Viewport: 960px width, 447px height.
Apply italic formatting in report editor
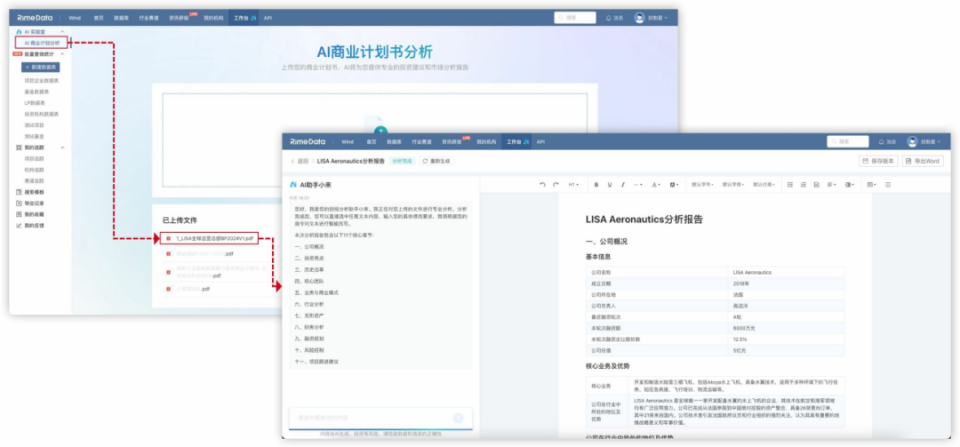(623, 184)
